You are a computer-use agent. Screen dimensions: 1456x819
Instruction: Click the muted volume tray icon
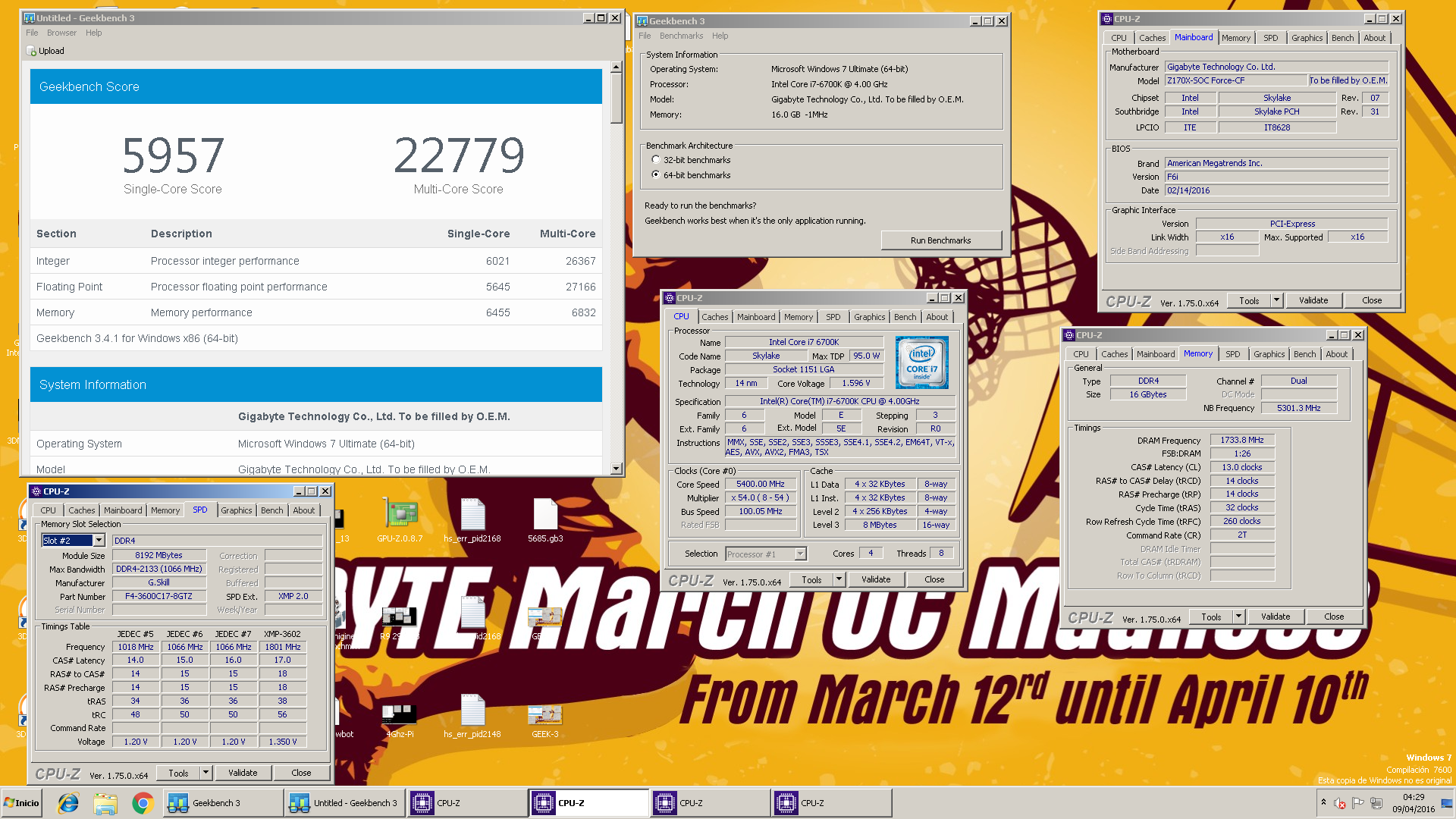[1341, 803]
